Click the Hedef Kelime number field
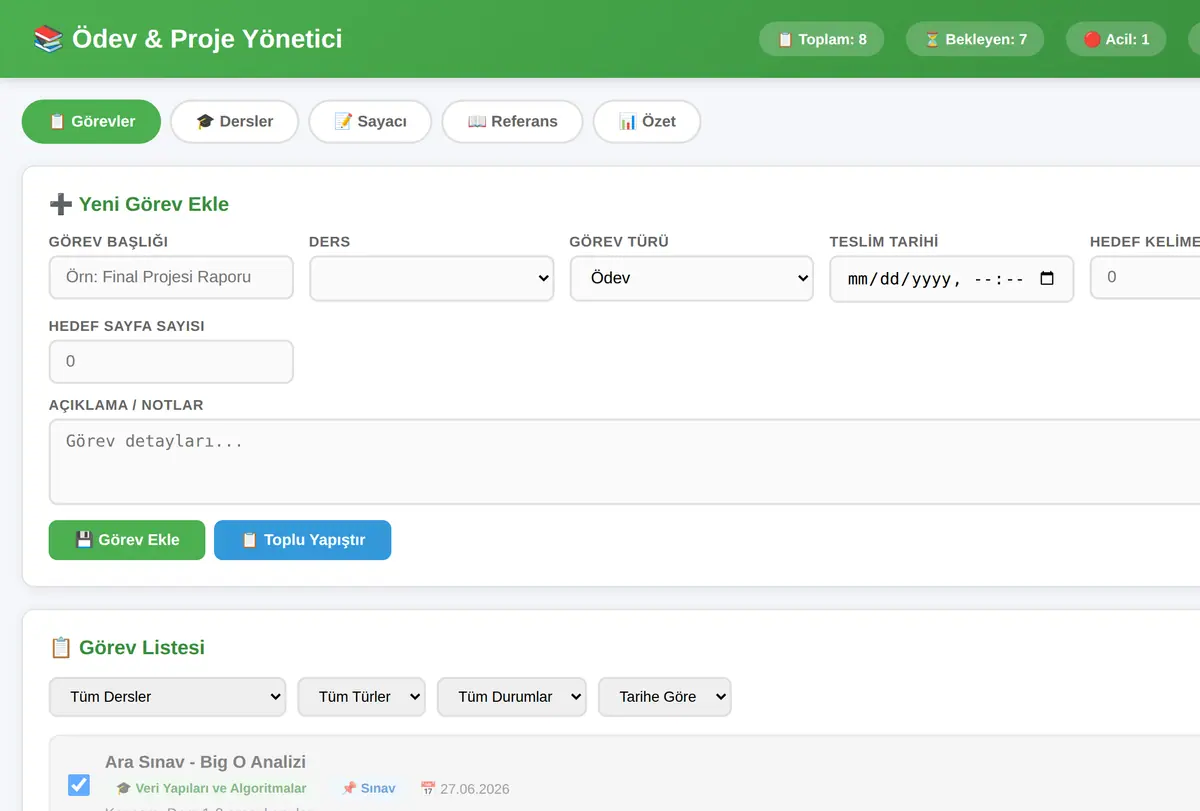Viewport: 1200px width, 811px height. point(1145,277)
